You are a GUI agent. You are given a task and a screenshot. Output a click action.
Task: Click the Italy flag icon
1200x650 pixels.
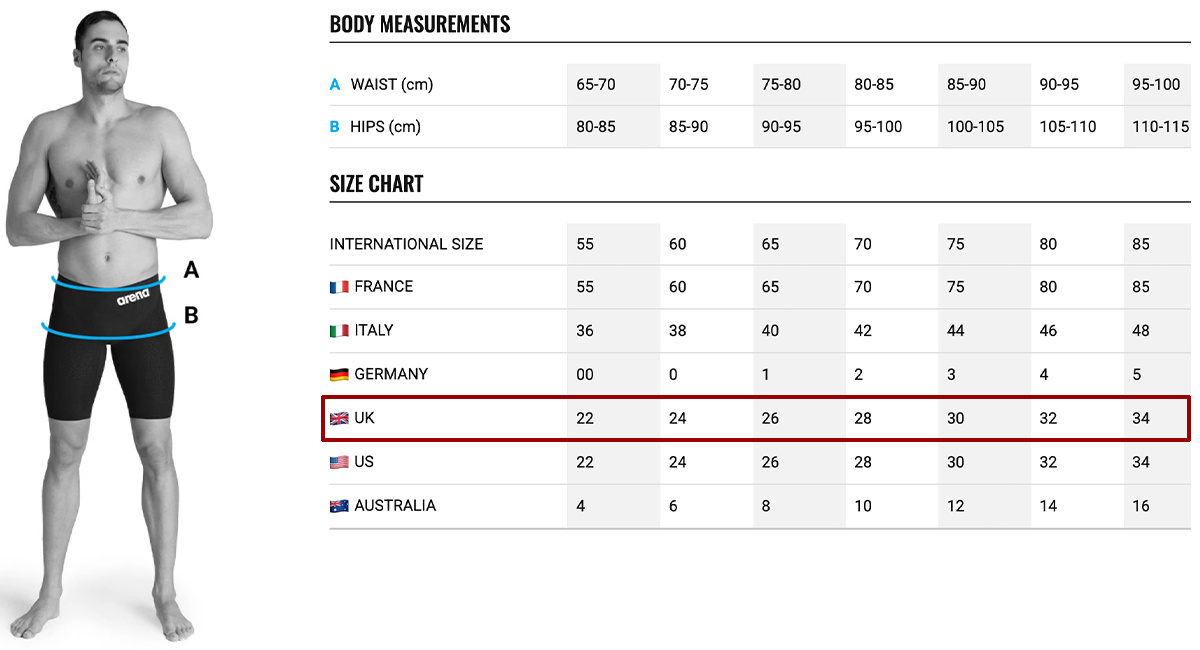(x=339, y=330)
